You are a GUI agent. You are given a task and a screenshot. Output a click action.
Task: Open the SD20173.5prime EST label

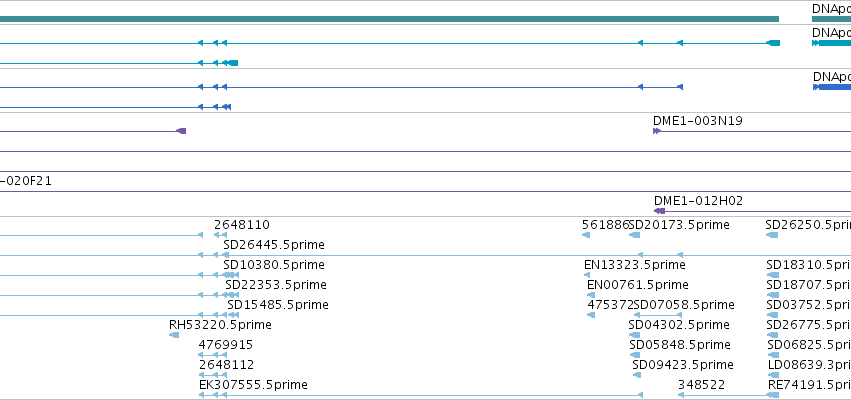(x=679, y=225)
